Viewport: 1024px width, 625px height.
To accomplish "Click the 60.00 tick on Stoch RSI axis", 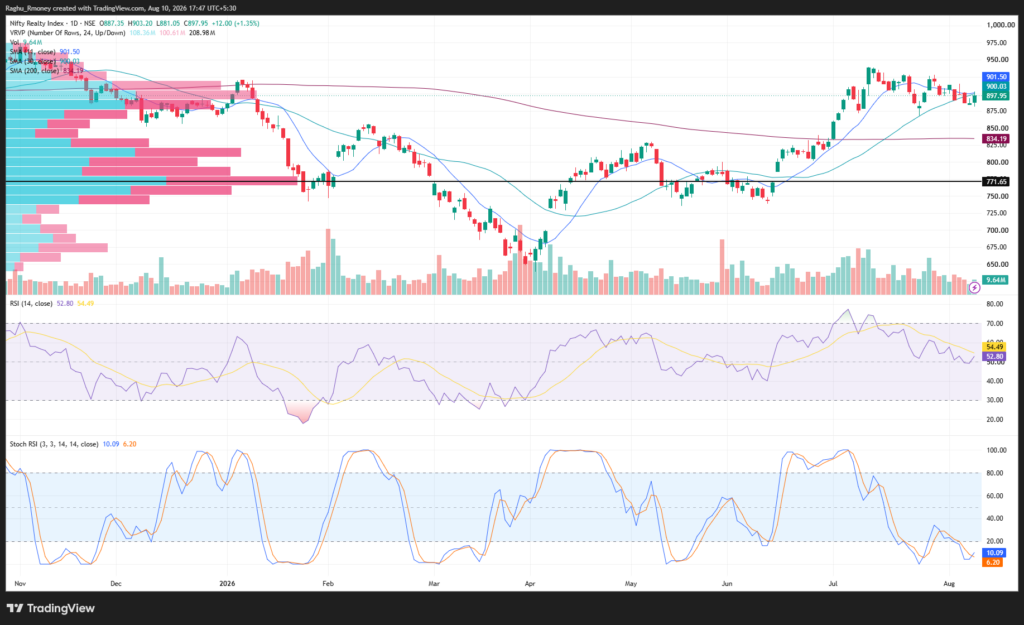I will coord(995,496).
